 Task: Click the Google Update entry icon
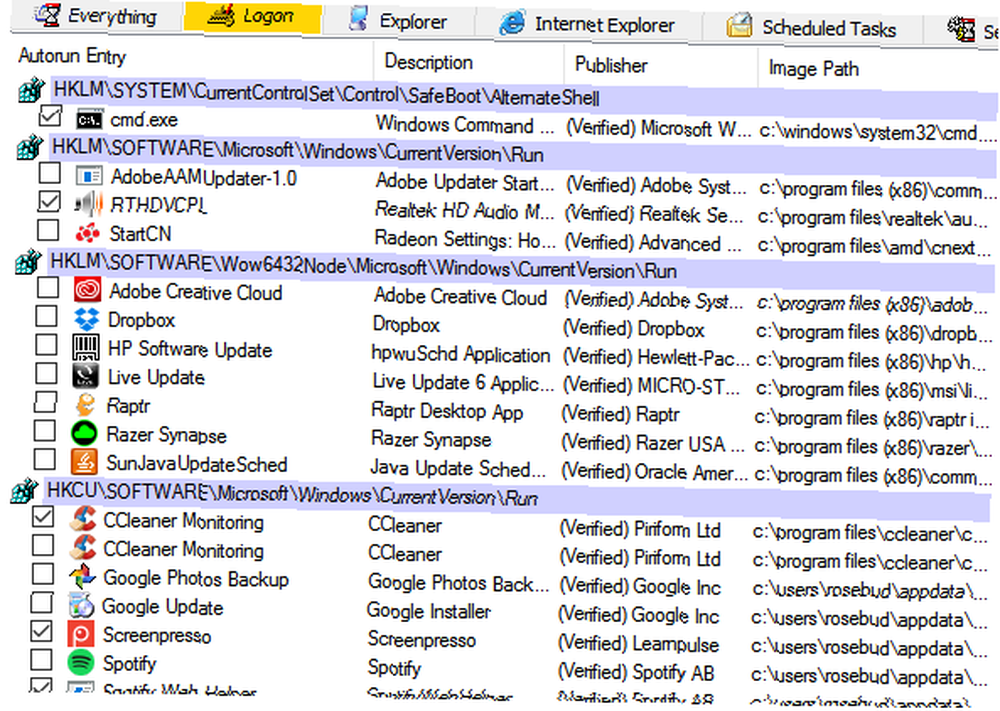tap(81, 606)
